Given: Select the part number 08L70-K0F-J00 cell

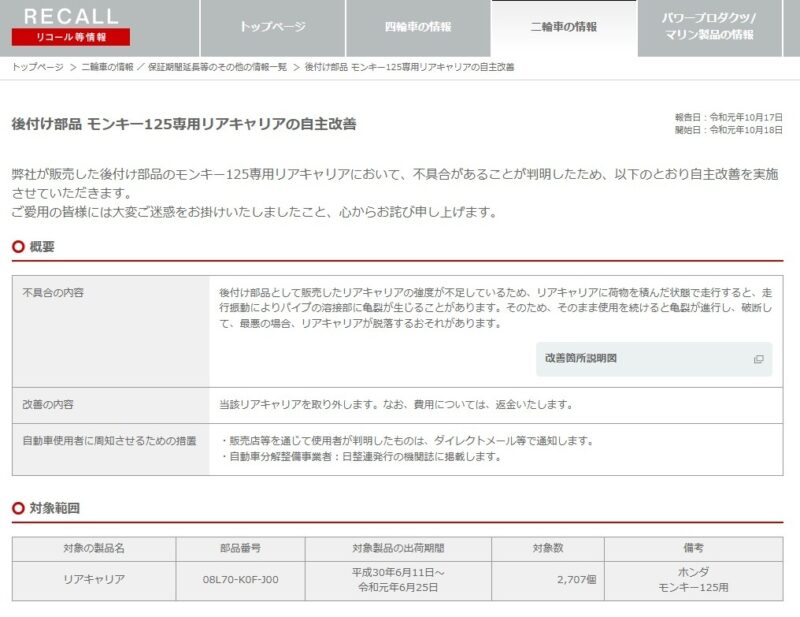Looking at the screenshot, I should (240, 580).
